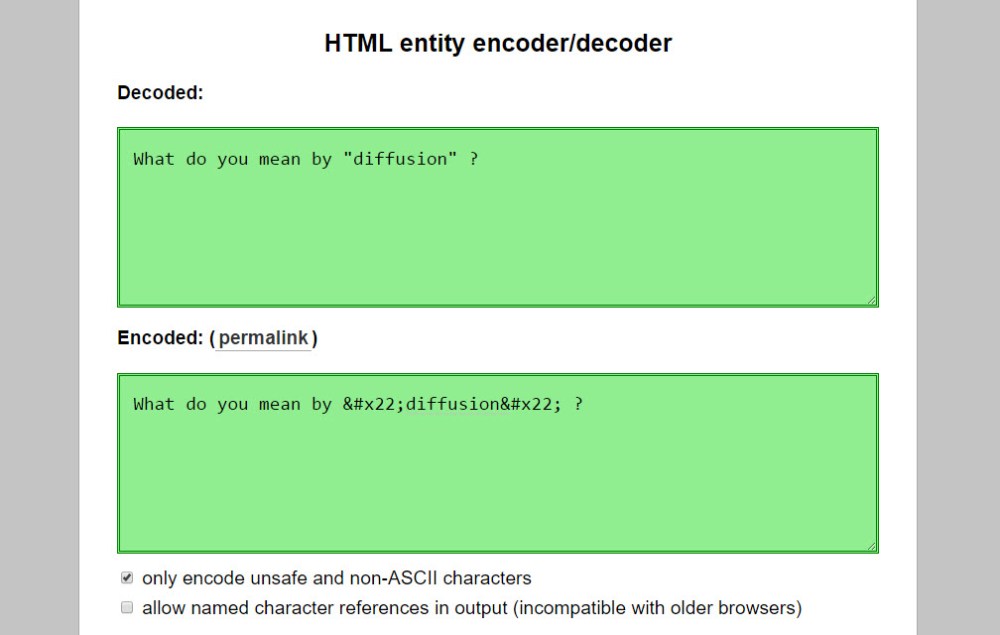Image resolution: width=1000 pixels, height=635 pixels.
Task: Click the word "mean" in the Decoded box
Action: (x=279, y=159)
